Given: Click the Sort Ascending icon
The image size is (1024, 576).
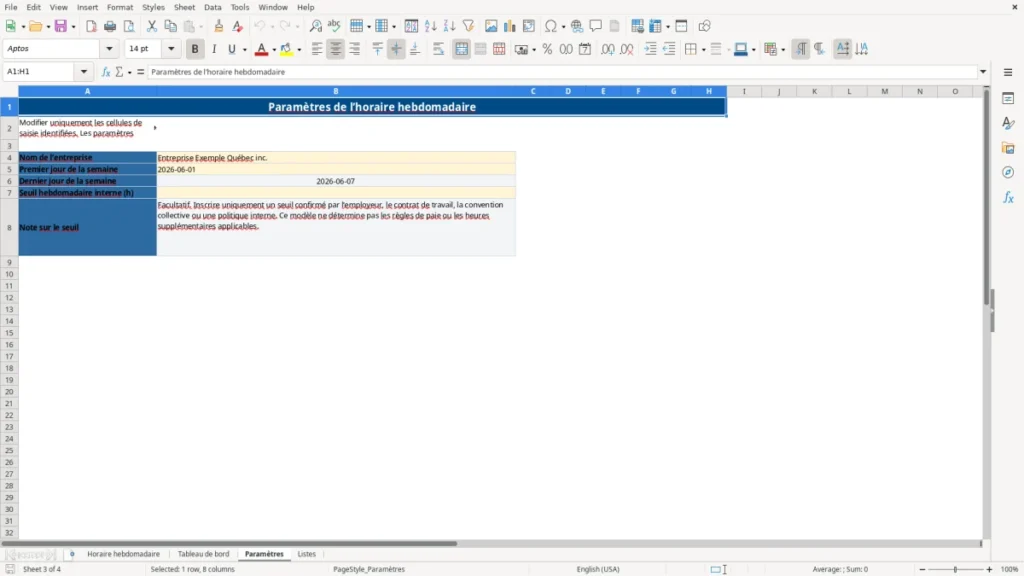Looking at the screenshot, I should 430,26.
